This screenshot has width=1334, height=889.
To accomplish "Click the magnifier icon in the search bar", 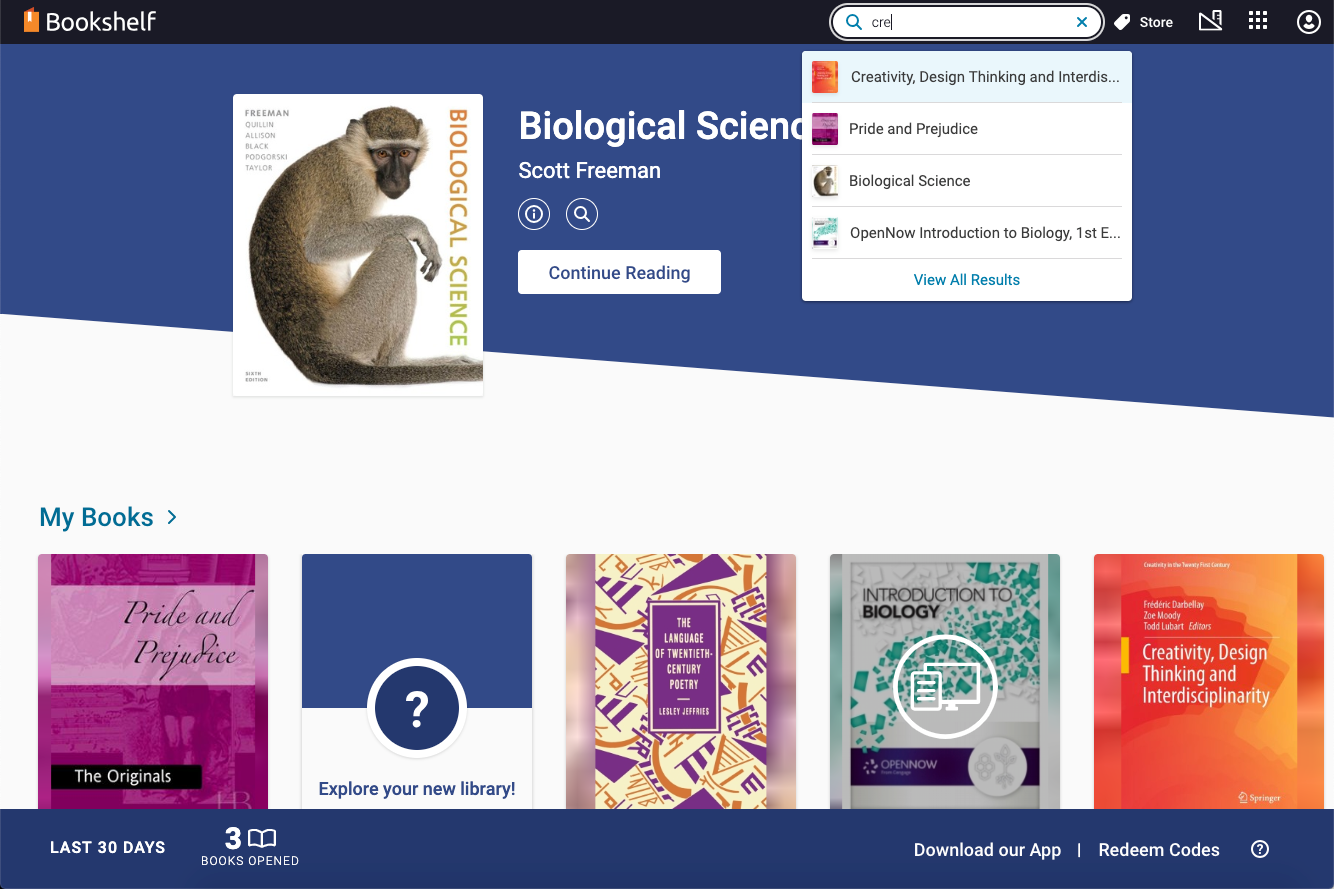I will pos(854,21).
